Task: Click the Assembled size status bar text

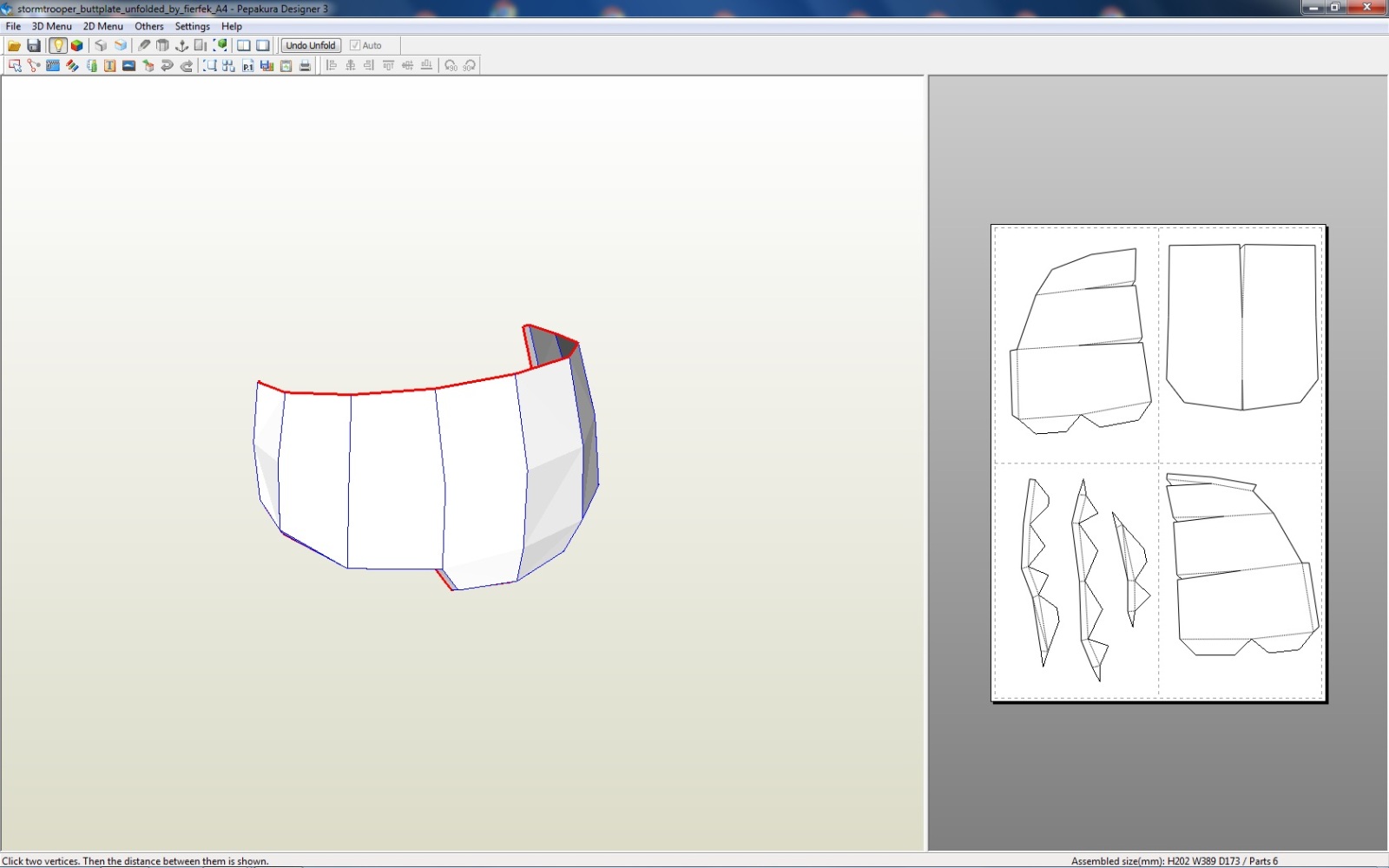Action: [1174, 861]
